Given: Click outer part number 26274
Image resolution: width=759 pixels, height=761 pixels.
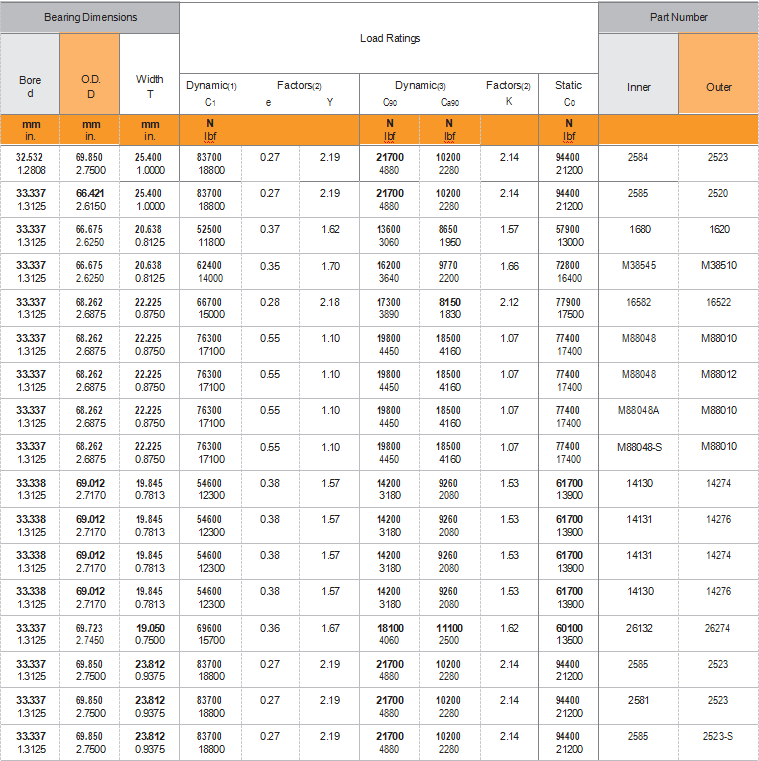Looking at the screenshot, I should pyautogui.click(x=718, y=627).
